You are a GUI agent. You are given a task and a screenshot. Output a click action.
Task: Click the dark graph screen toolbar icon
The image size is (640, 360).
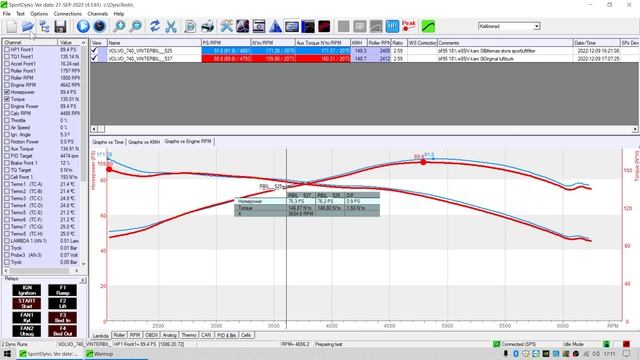point(308,27)
